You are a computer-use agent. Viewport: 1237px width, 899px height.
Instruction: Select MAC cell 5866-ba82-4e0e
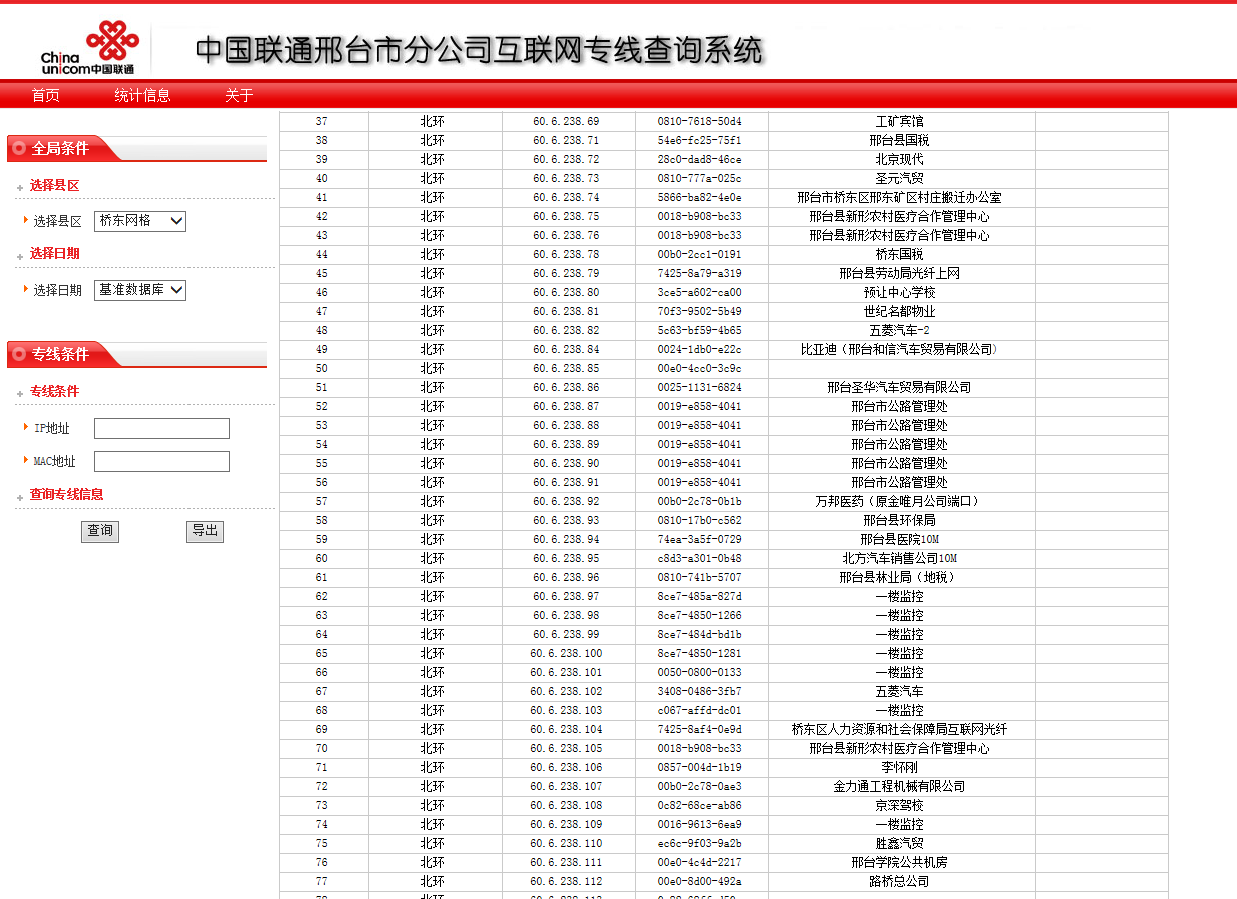tap(701, 197)
